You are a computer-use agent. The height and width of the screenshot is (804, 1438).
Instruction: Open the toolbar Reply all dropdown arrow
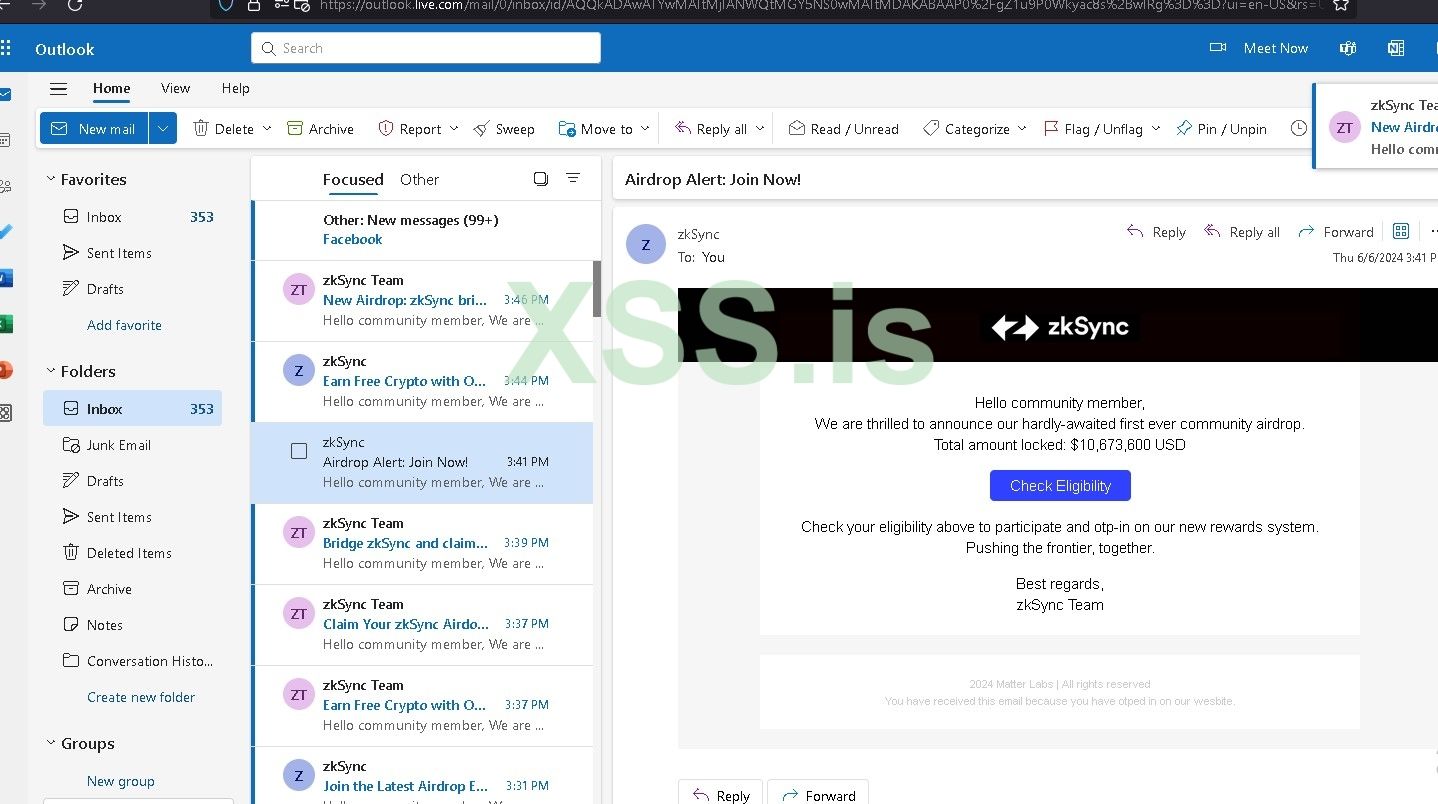760,128
